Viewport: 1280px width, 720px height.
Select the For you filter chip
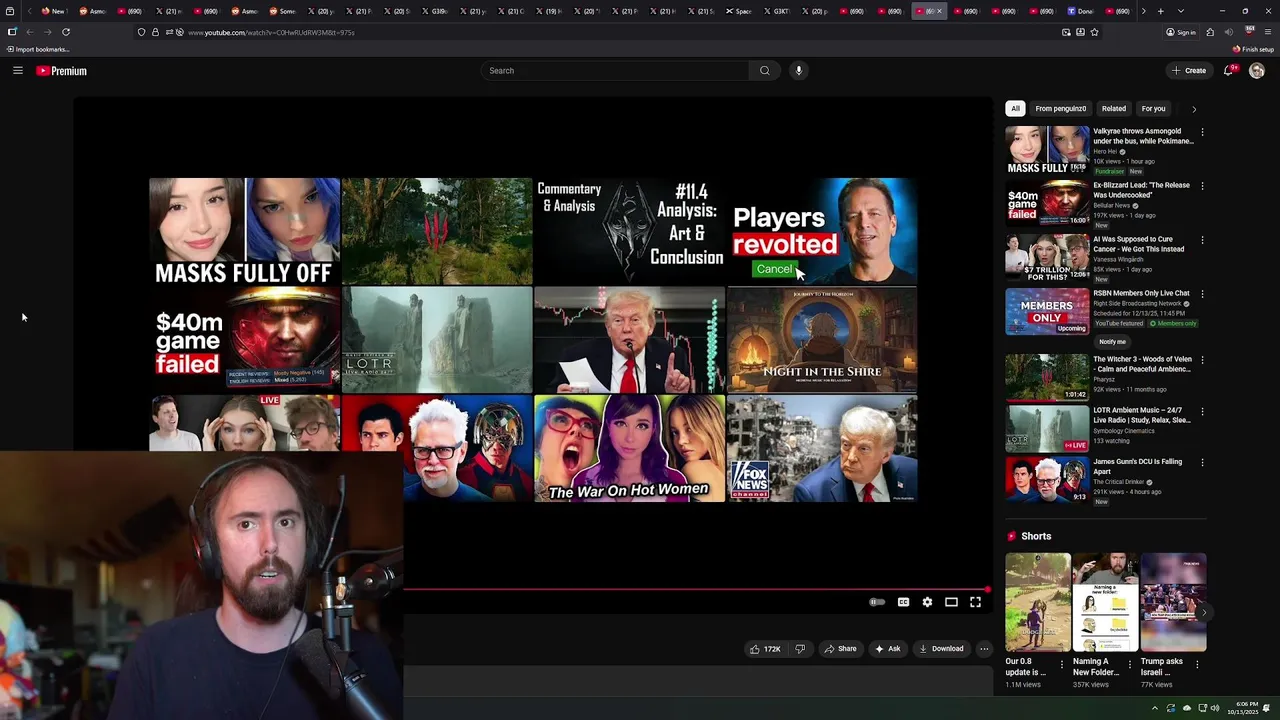[x=1154, y=108]
